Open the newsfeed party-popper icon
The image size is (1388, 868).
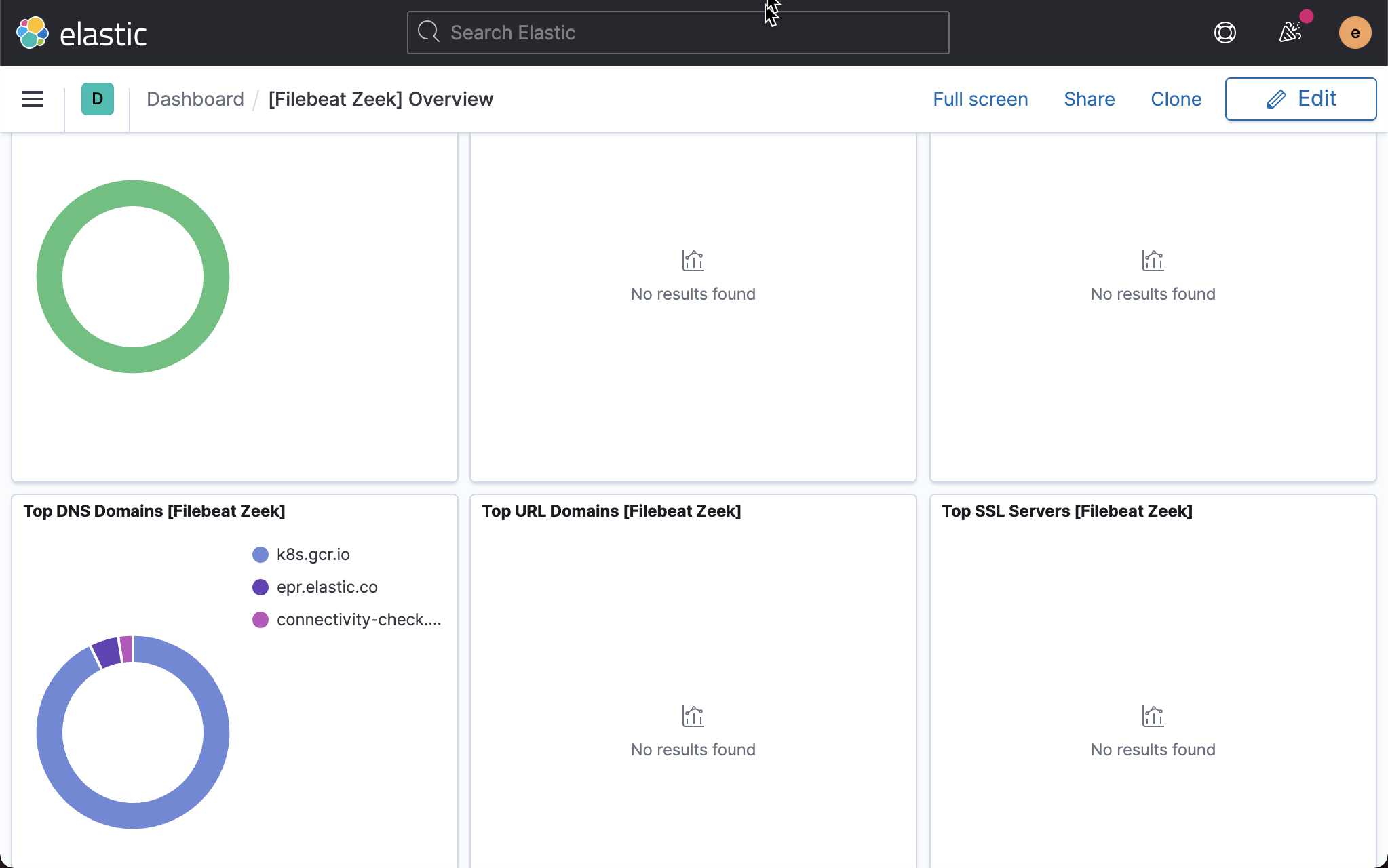click(1290, 32)
